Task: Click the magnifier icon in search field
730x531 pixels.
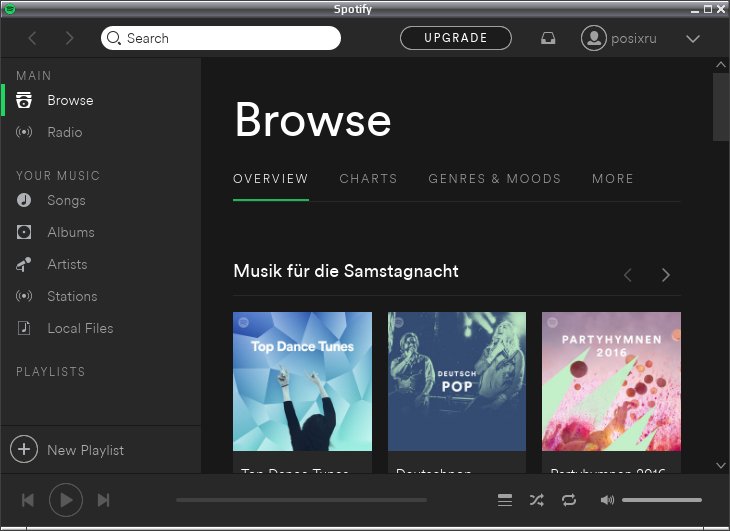Action: point(114,38)
